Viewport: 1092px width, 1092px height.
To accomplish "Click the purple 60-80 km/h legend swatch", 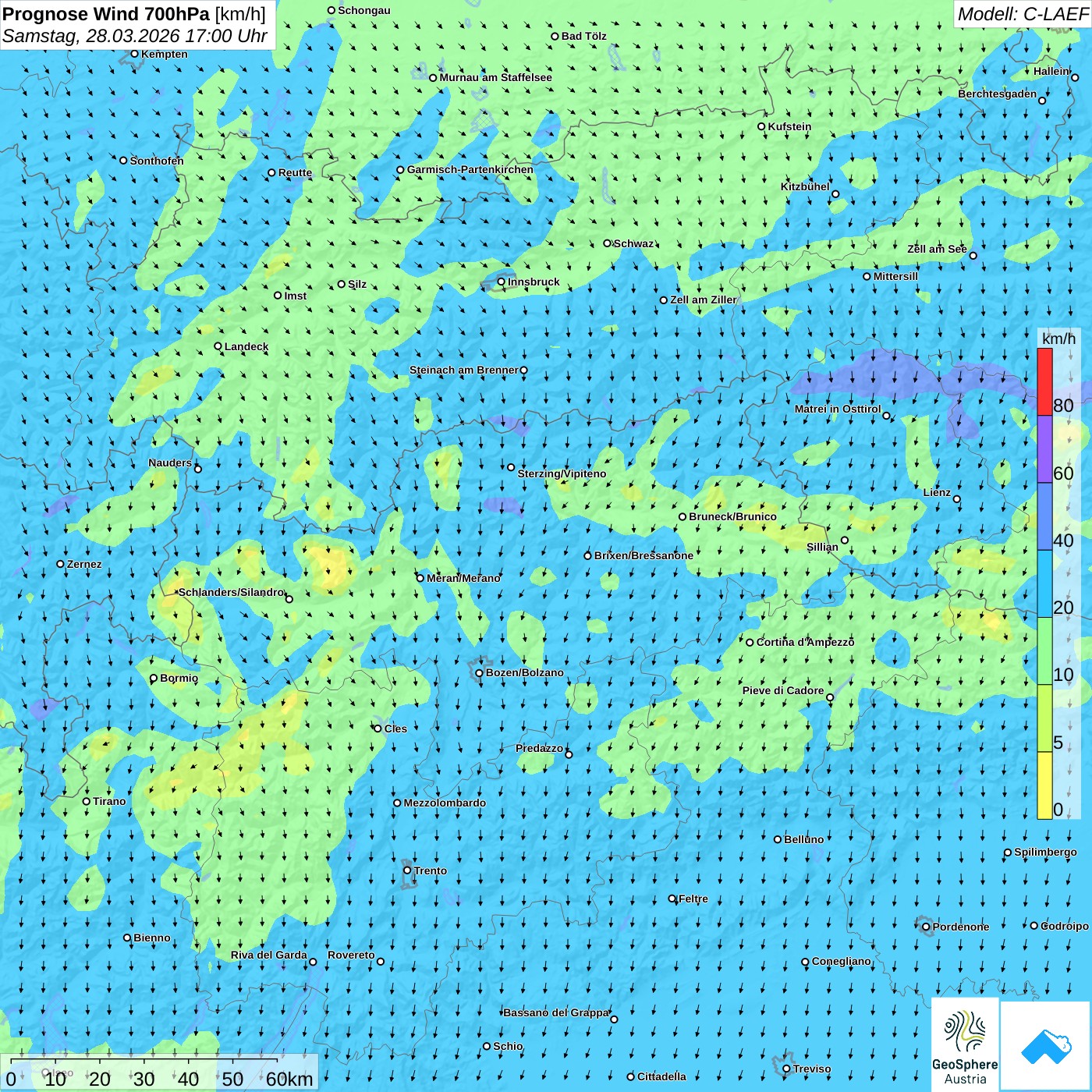I will tap(1044, 449).
